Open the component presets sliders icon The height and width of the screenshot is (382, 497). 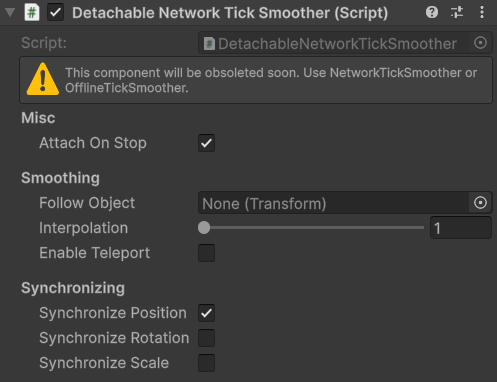(x=457, y=13)
